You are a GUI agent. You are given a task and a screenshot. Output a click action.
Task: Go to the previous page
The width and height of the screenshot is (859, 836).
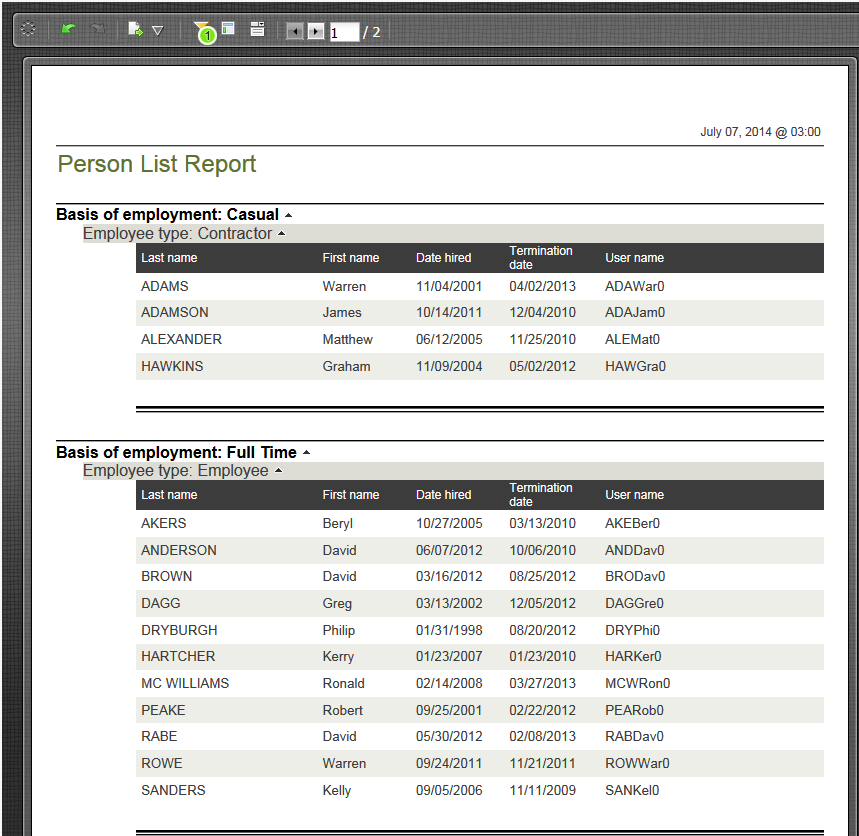click(x=293, y=30)
